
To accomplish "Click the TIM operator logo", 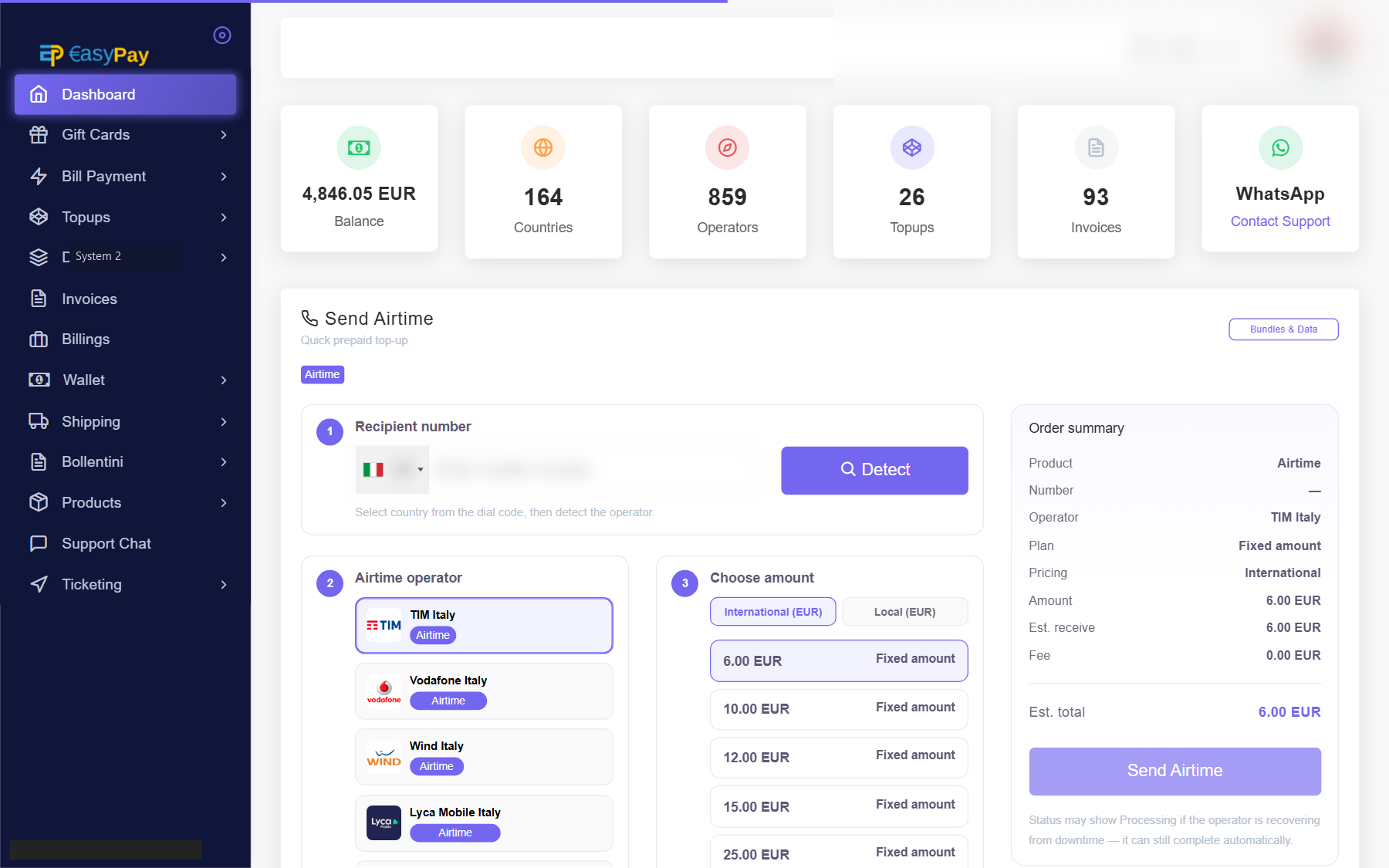I will coord(384,625).
